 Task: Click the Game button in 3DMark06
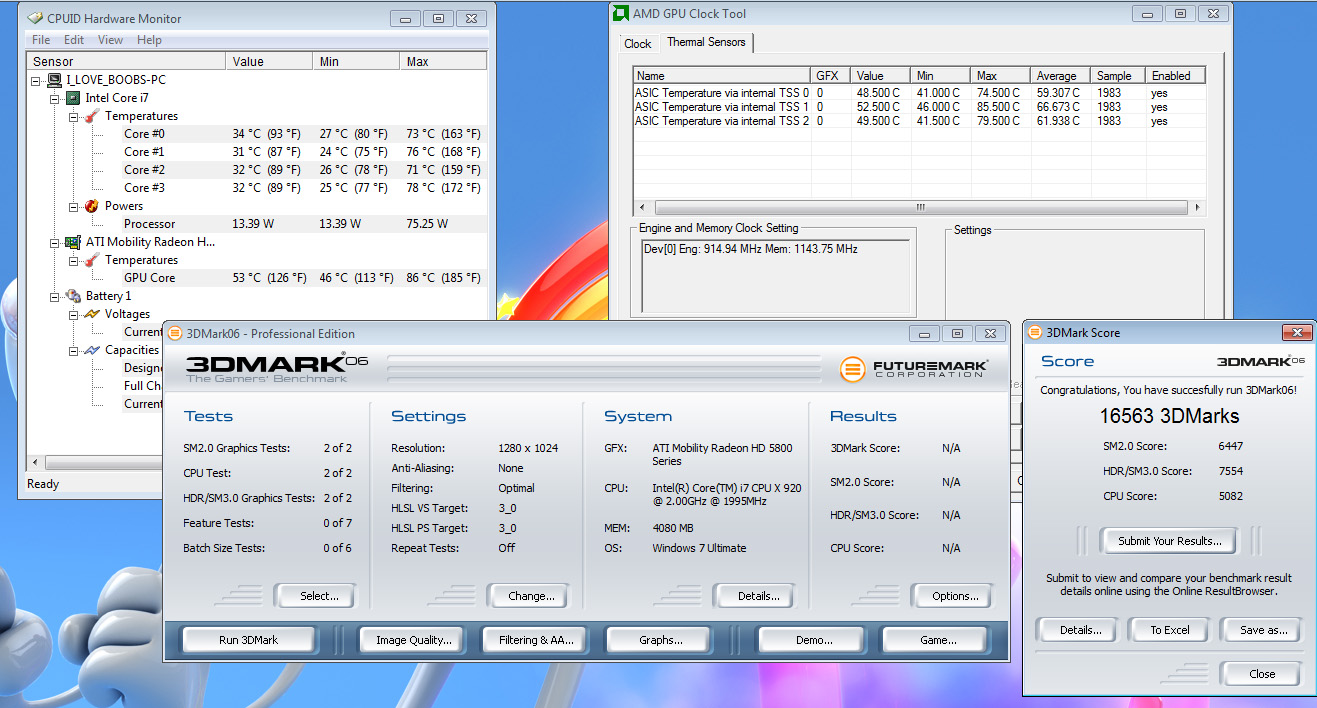[x=937, y=640]
